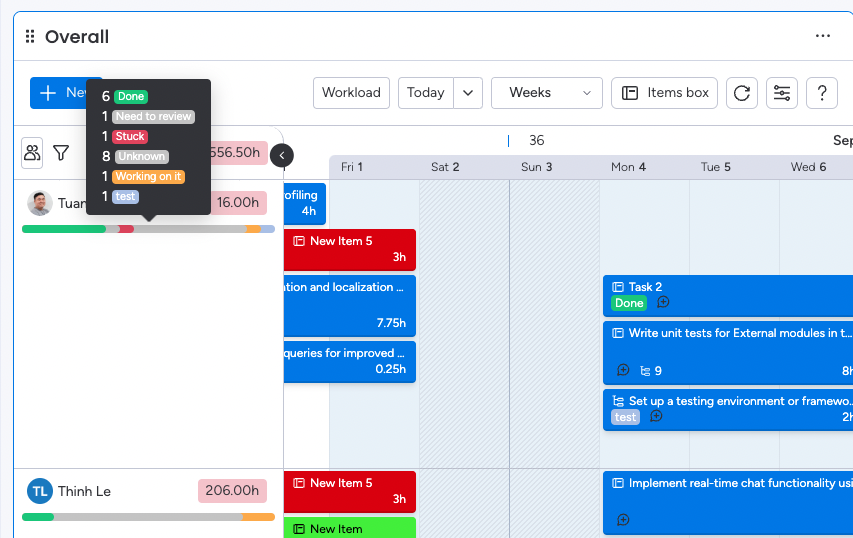Jump to Today on the timeline
This screenshot has height=538, width=853.
pyautogui.click(x=426, y=93)
